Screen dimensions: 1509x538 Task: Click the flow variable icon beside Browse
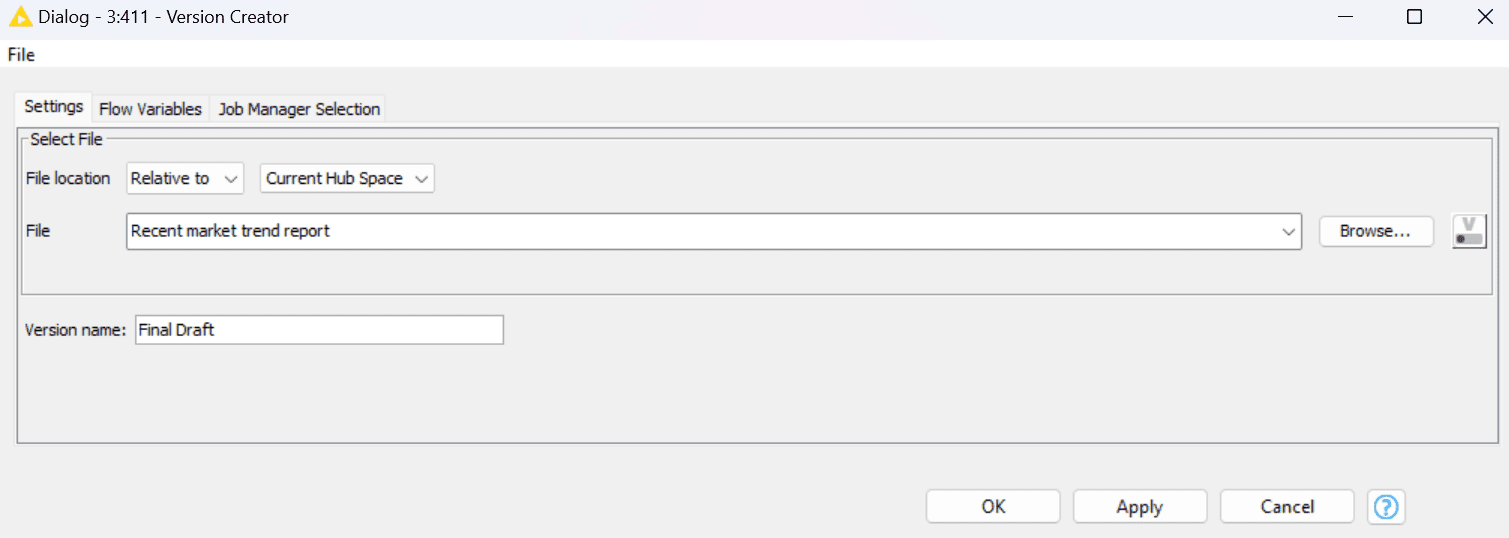1469,231
